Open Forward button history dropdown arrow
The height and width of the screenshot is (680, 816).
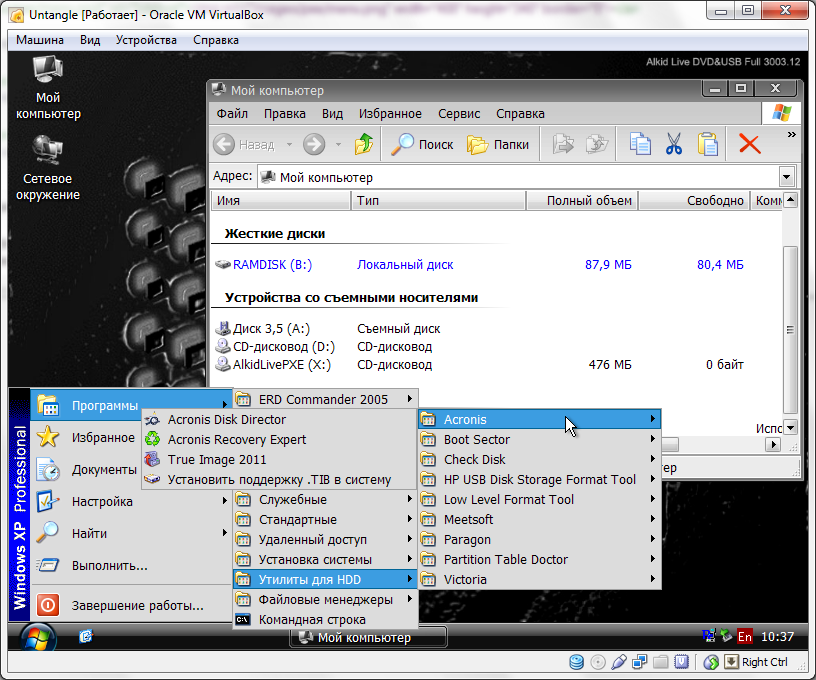coord(338,145)
